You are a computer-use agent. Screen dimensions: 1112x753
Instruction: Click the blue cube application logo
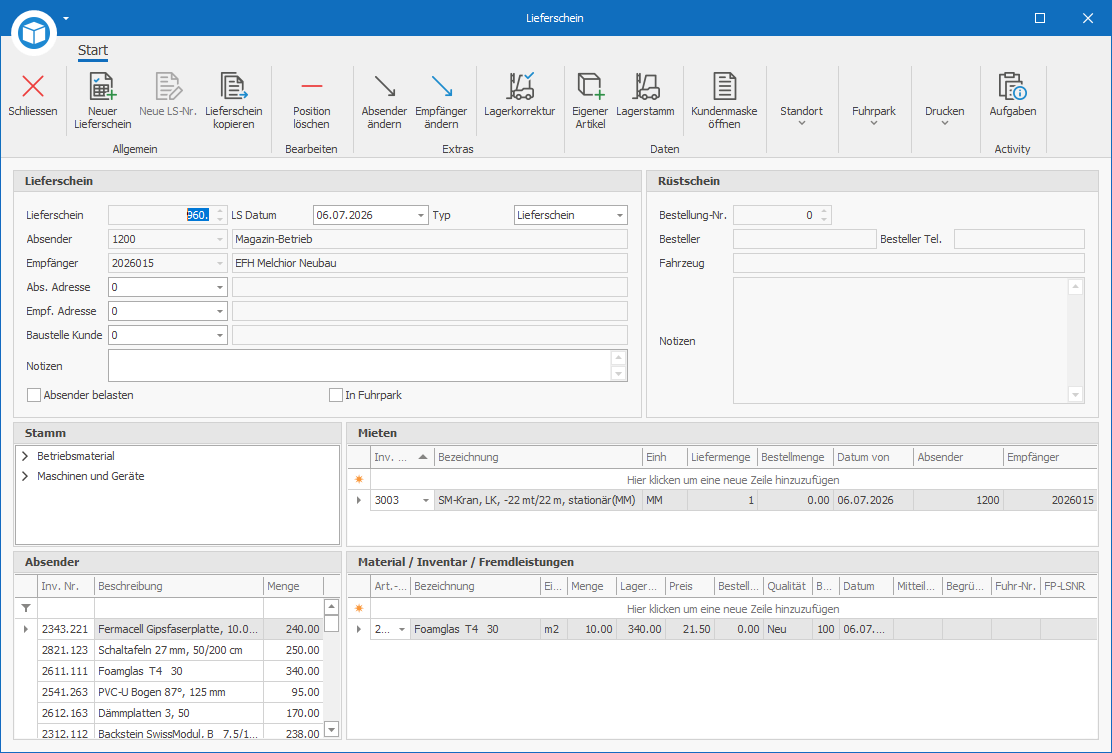click(33, 33)
